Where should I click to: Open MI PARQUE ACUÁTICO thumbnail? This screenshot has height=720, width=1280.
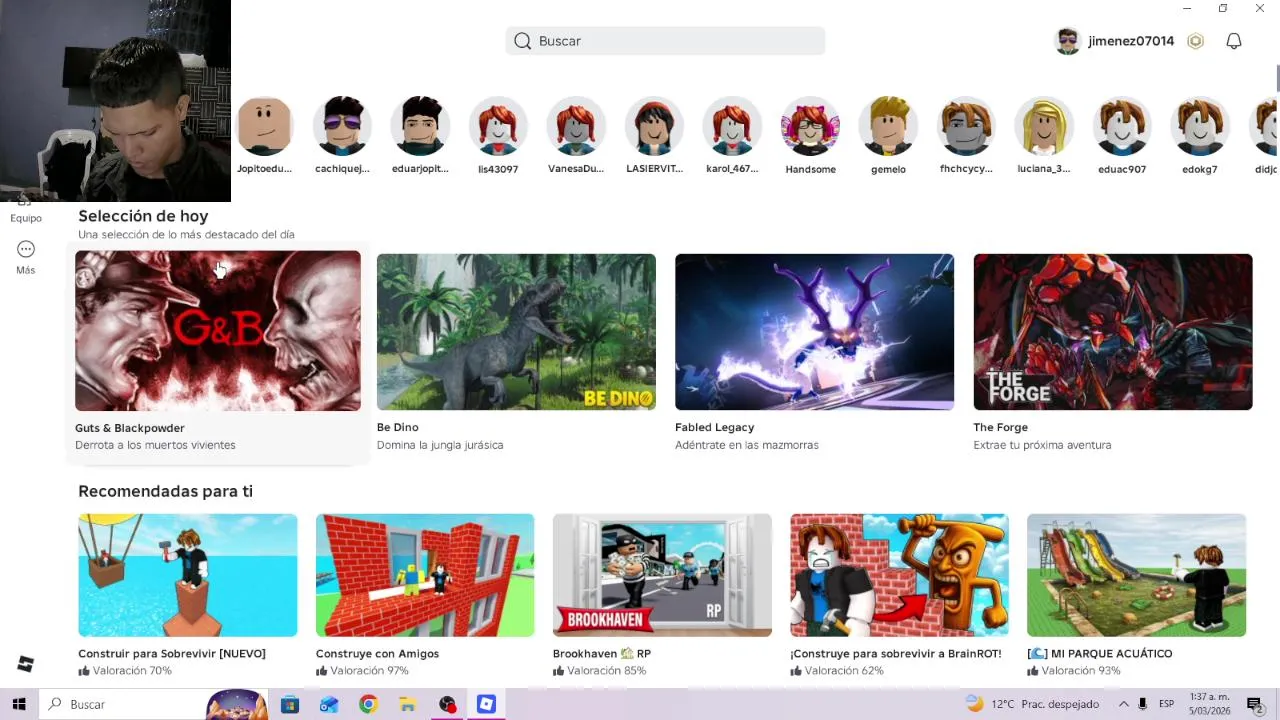tap(1136, 575)
